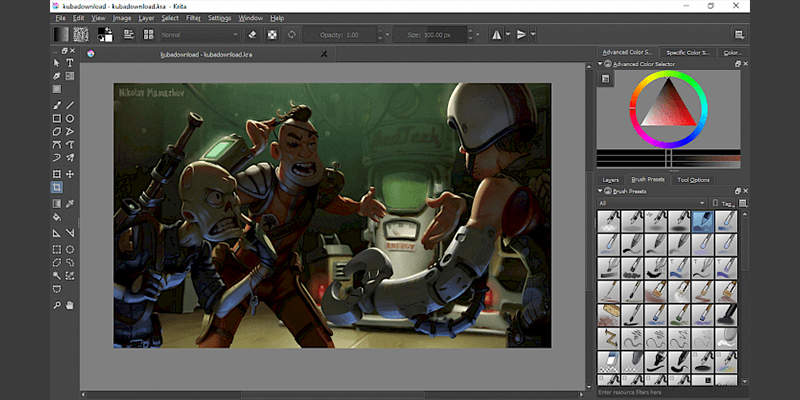Open the Filter menu
The image size is (800, 400).
(193, 18)
